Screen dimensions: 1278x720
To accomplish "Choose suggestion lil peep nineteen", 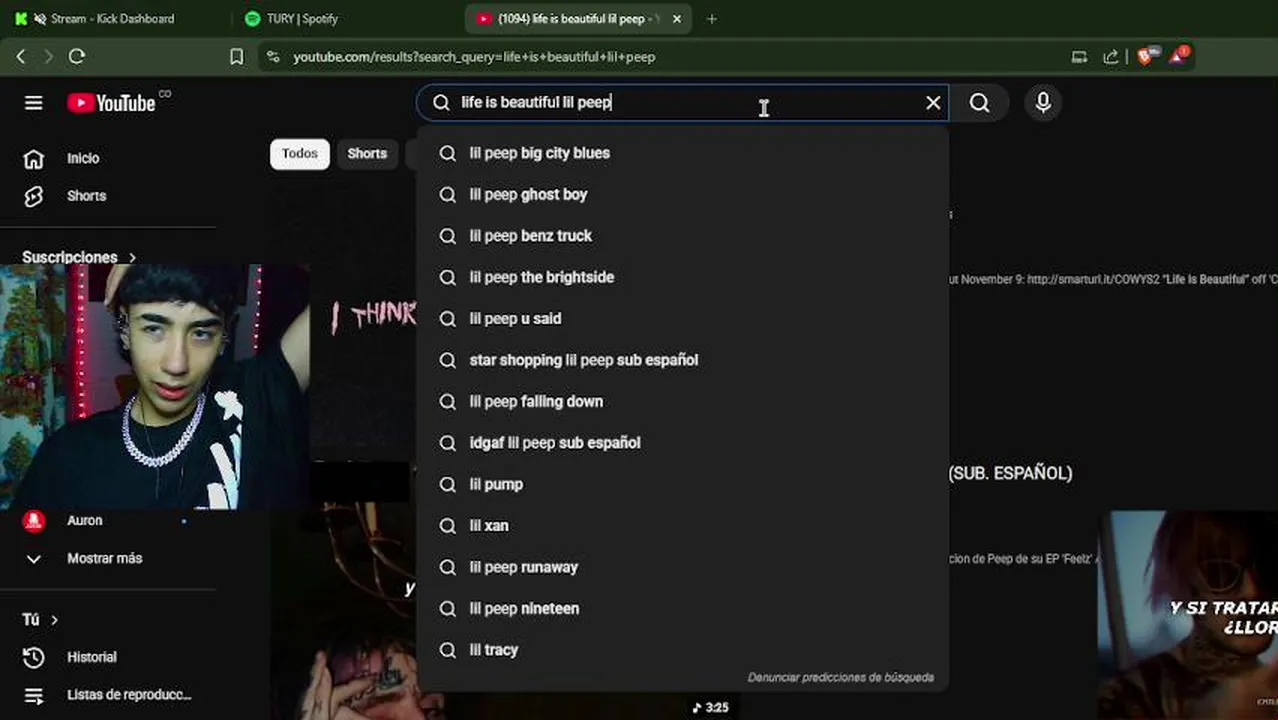I will click(682, 608).
